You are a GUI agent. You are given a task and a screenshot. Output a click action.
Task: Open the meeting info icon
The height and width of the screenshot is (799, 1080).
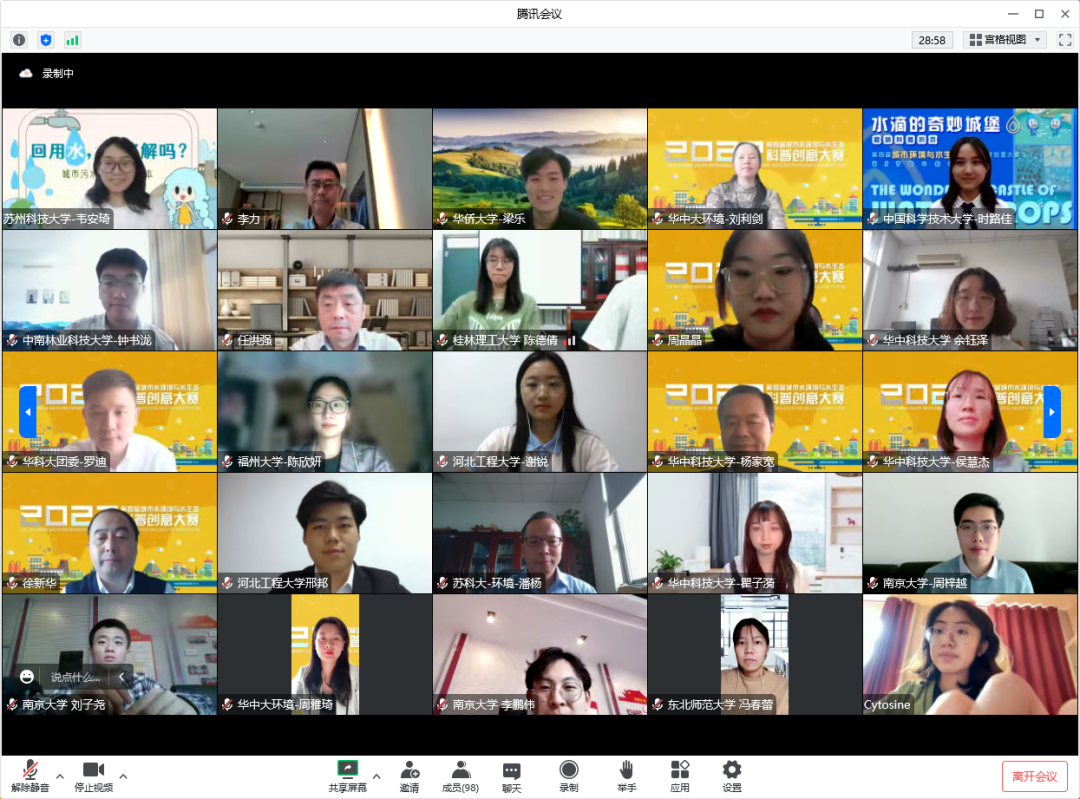19,40
